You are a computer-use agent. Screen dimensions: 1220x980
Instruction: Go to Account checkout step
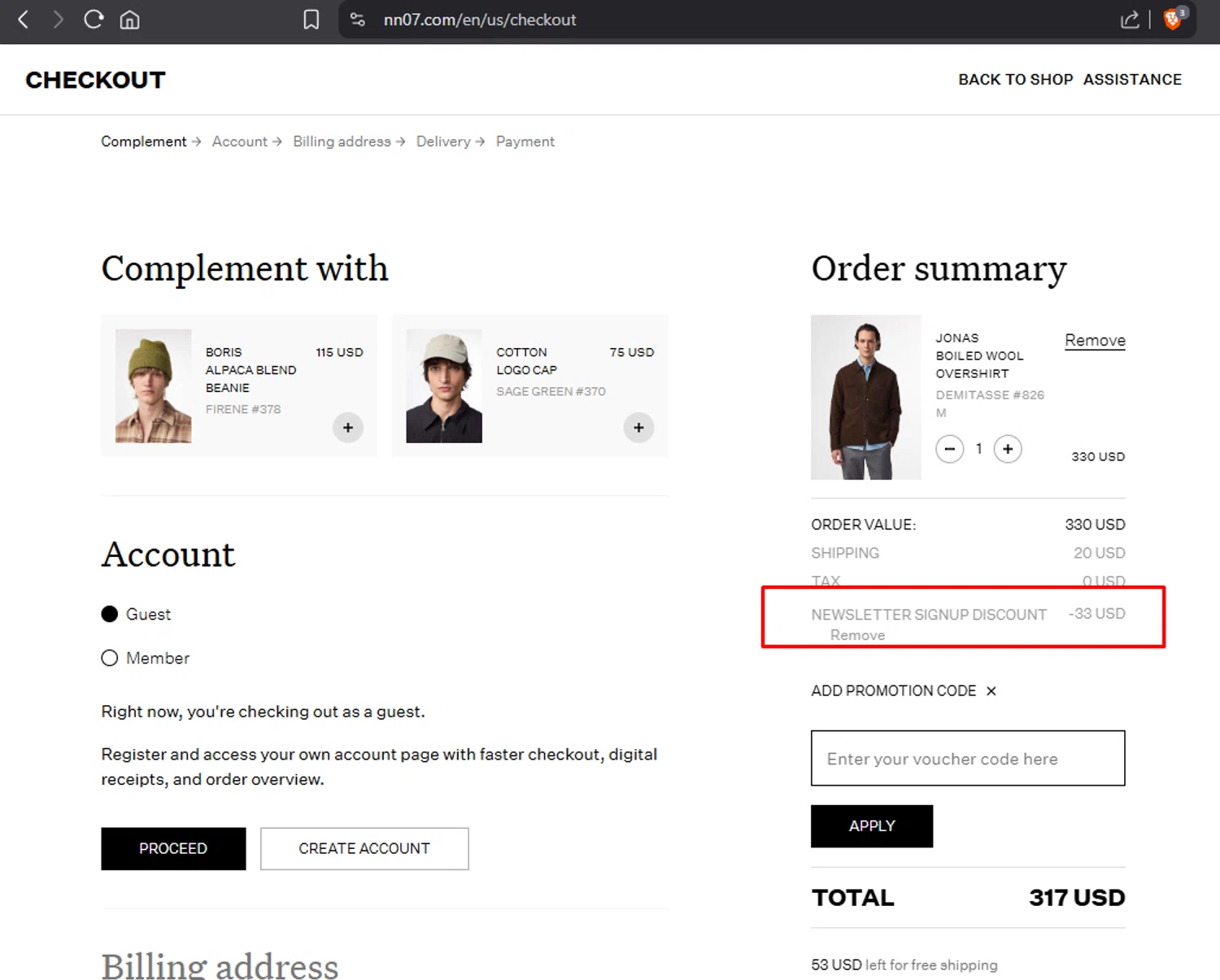pos(240,142)
